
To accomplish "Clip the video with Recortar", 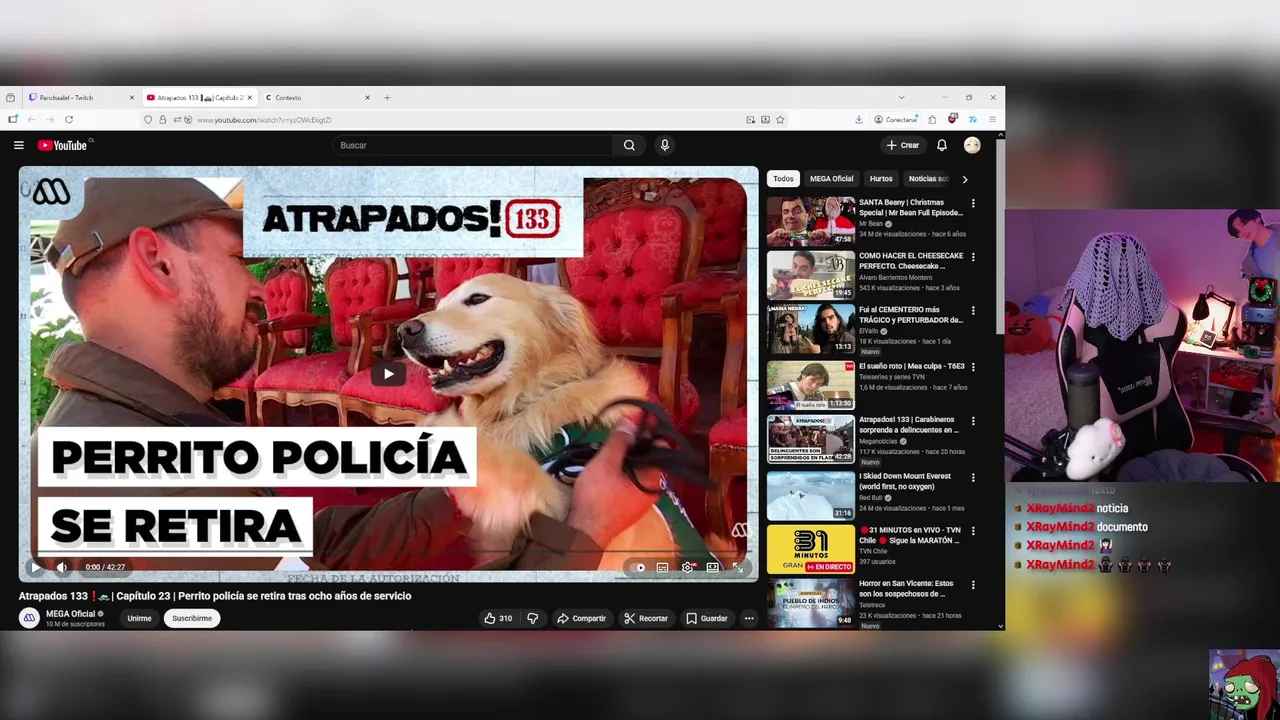I will click(x=645, y=618).
